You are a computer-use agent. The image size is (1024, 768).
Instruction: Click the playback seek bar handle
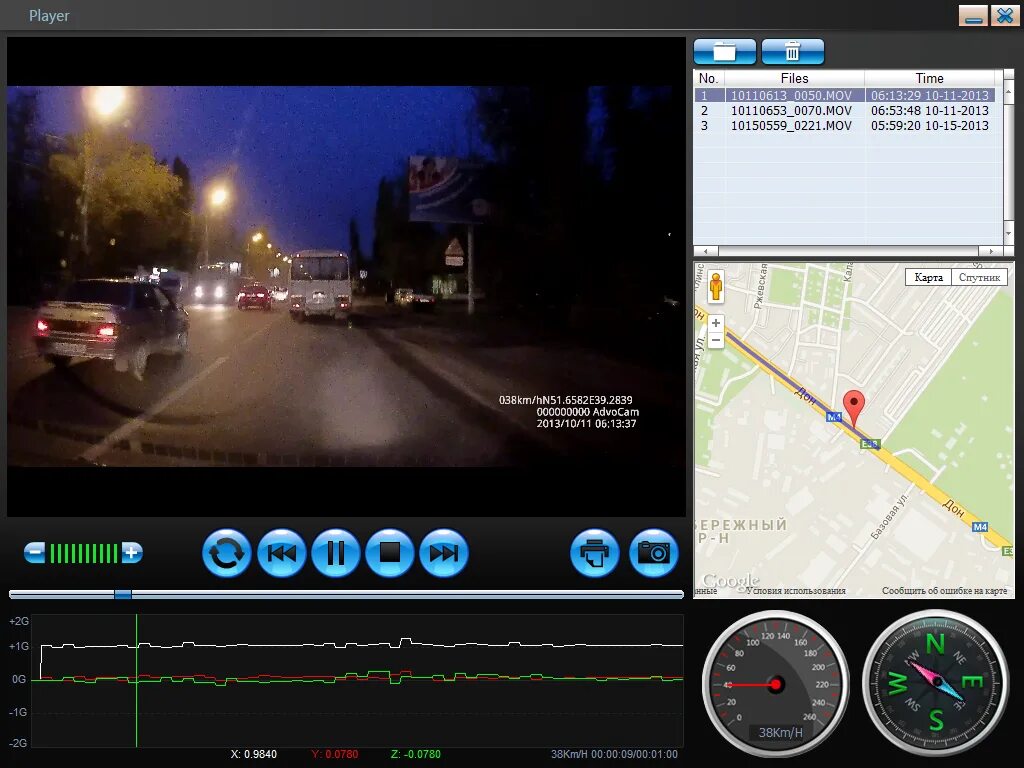[123, 594]
